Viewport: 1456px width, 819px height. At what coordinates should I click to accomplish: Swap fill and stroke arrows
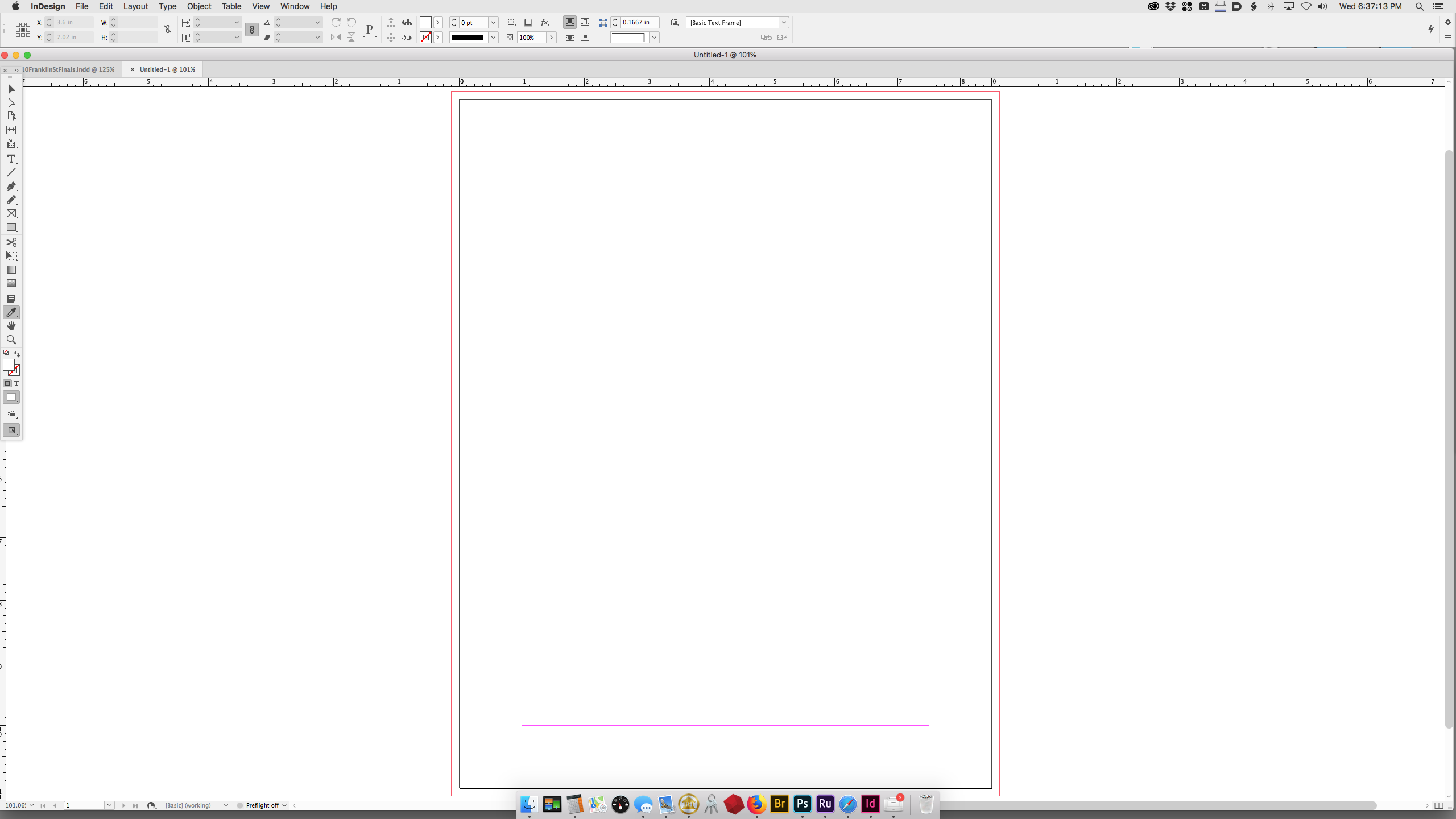tap(17, 354)
